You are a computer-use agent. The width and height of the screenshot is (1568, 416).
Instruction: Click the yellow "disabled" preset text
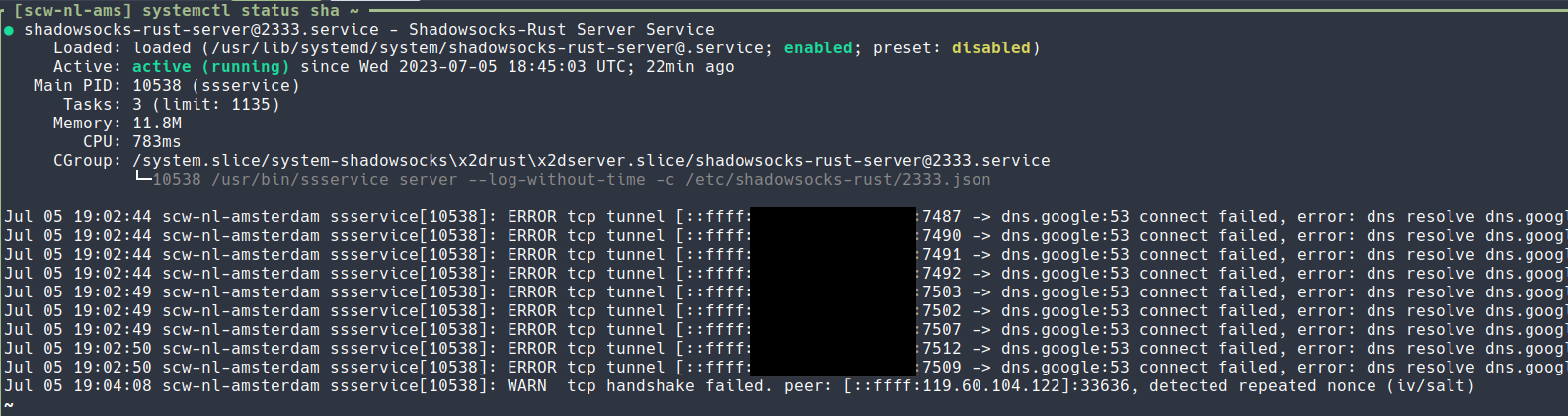pyautogui.click(x=990, y=48)
